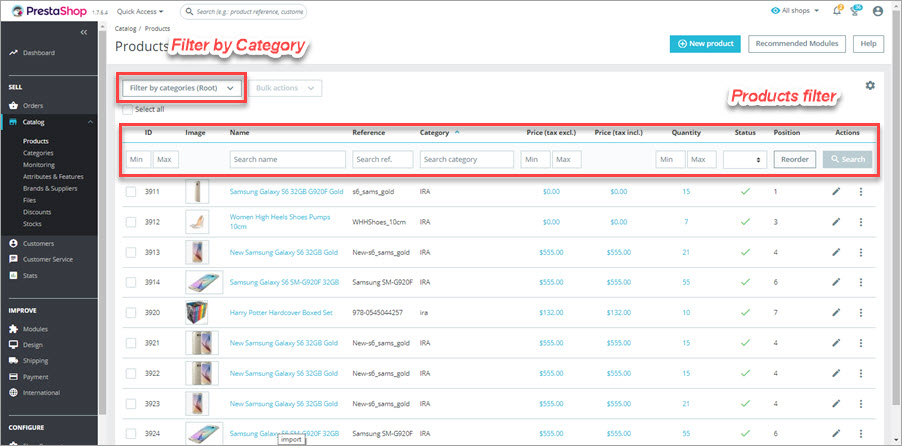Edit product 3913 using pencil icon
This screenshot has width=902, height=446.
click(836, 252)
